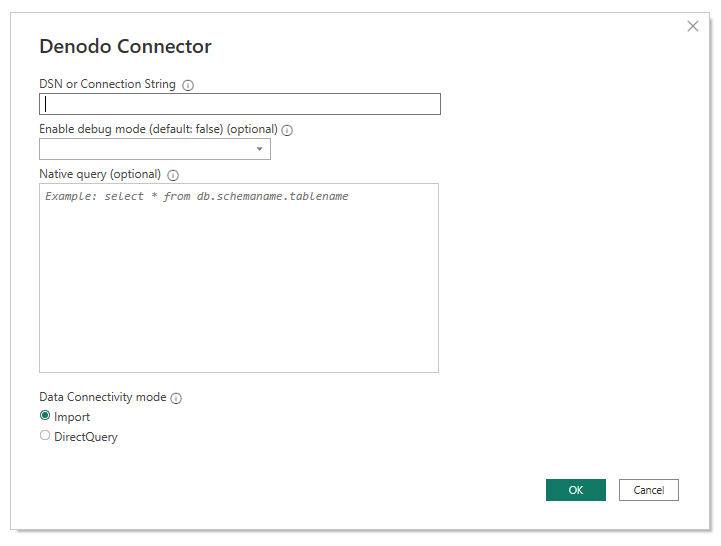This screenshot has height=546, width=721.
Task: Click the Denodo Connector dialog title
Action: tap(125, 46)
